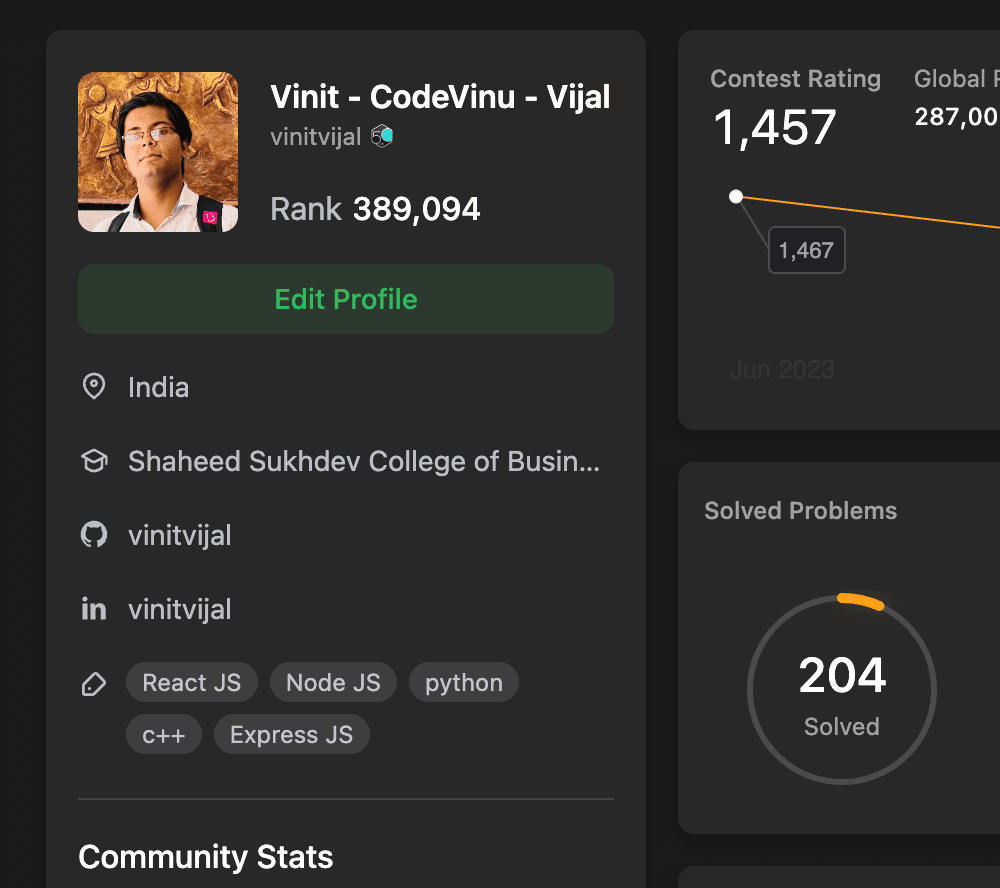Open the vinitvijal LinkedIn link

click(x=180, y=609)
